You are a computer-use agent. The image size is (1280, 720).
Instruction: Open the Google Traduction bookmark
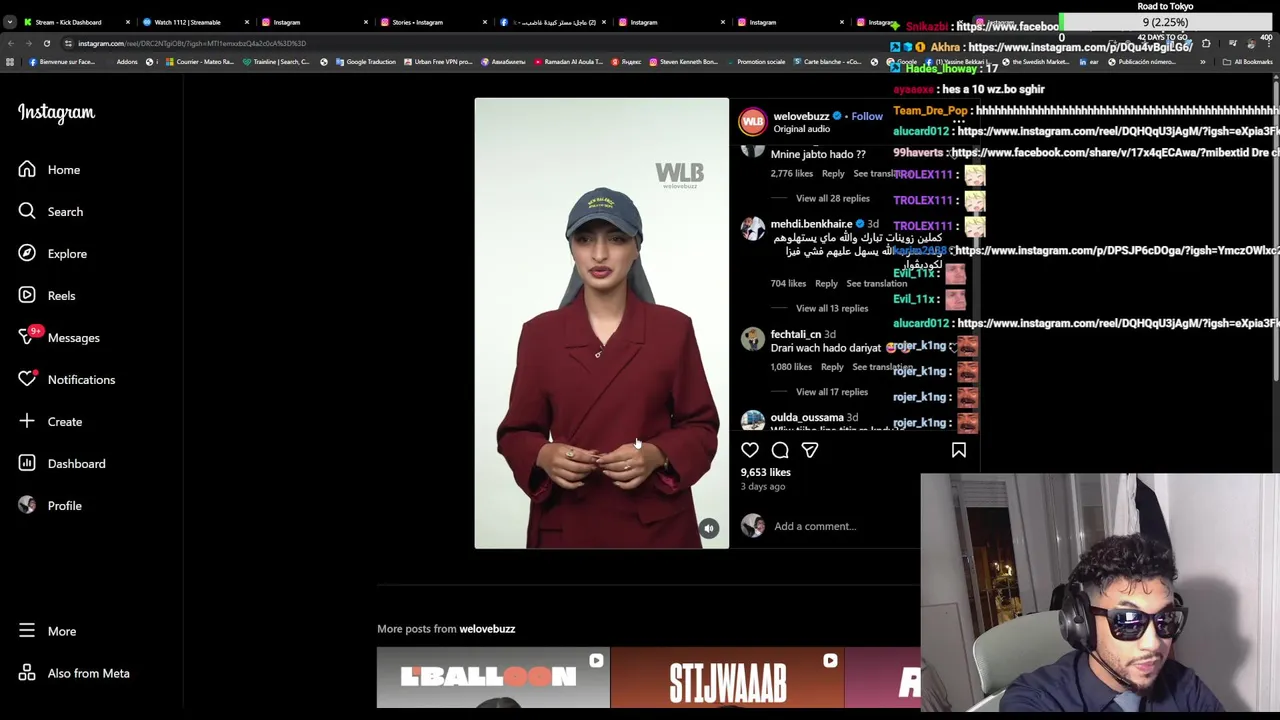click(366, 62)
